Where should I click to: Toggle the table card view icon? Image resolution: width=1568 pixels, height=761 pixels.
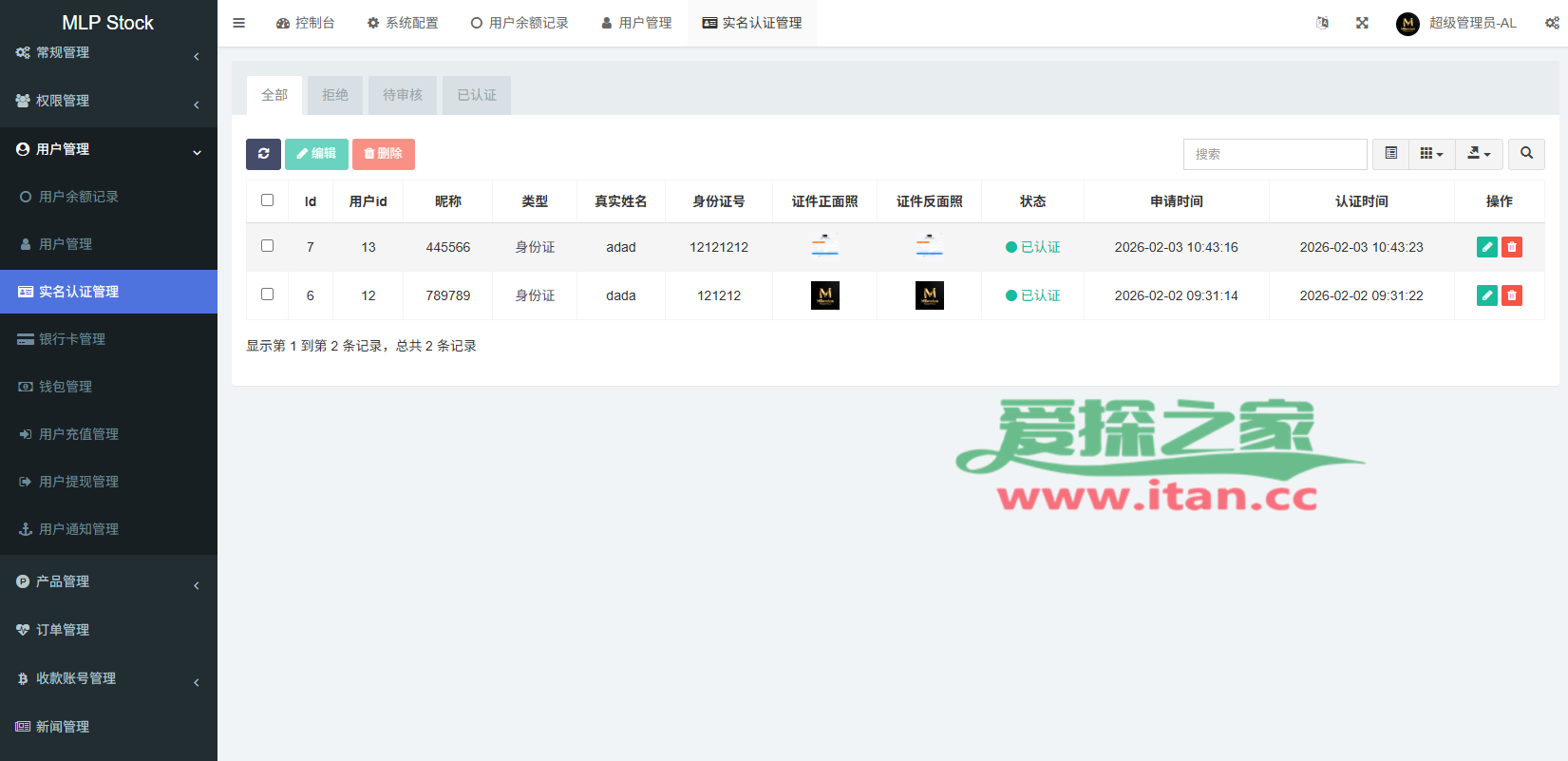coord(1390,154)
